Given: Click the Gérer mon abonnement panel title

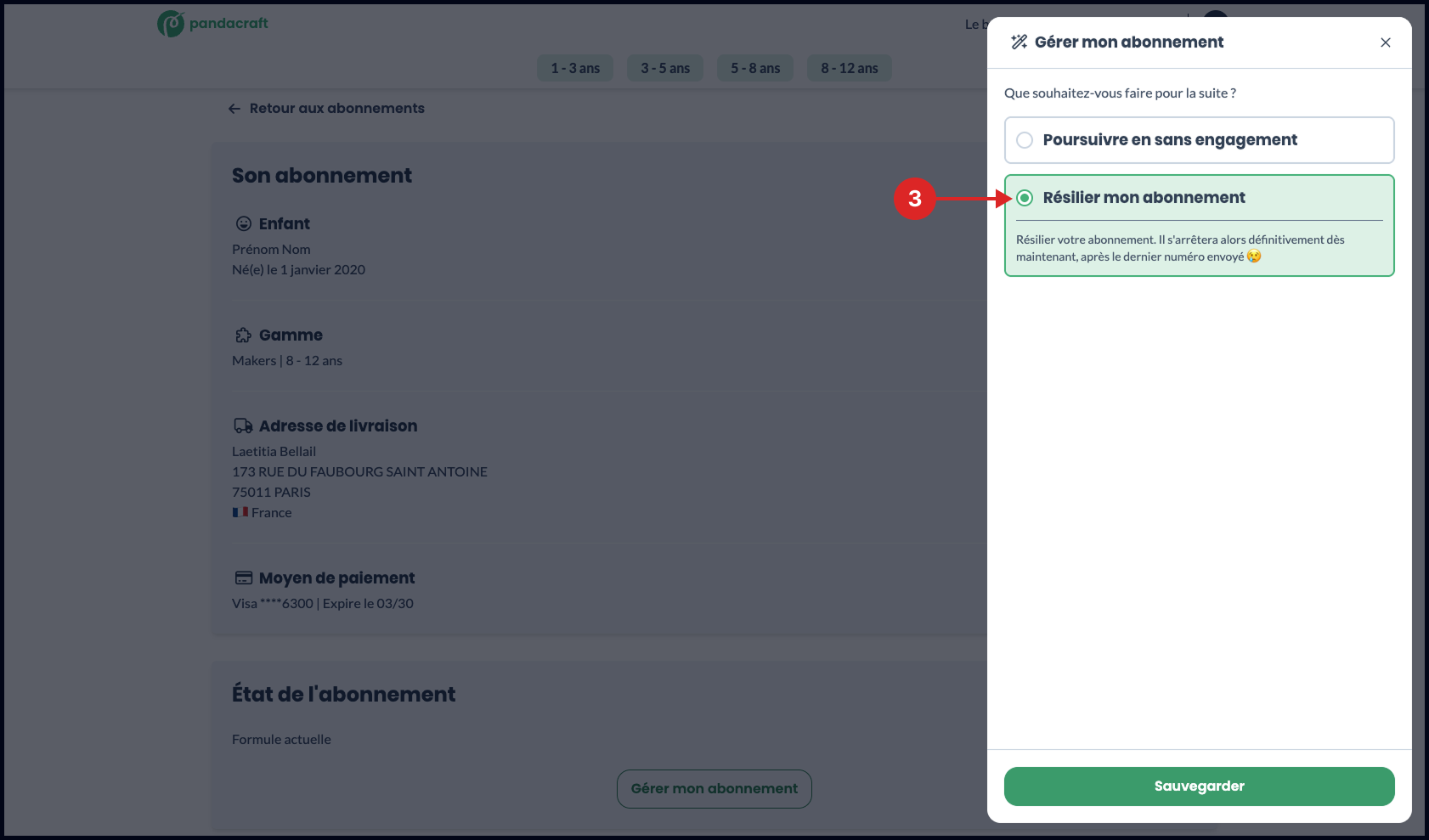Looking at the screenshot, I should pos(1129,42).
